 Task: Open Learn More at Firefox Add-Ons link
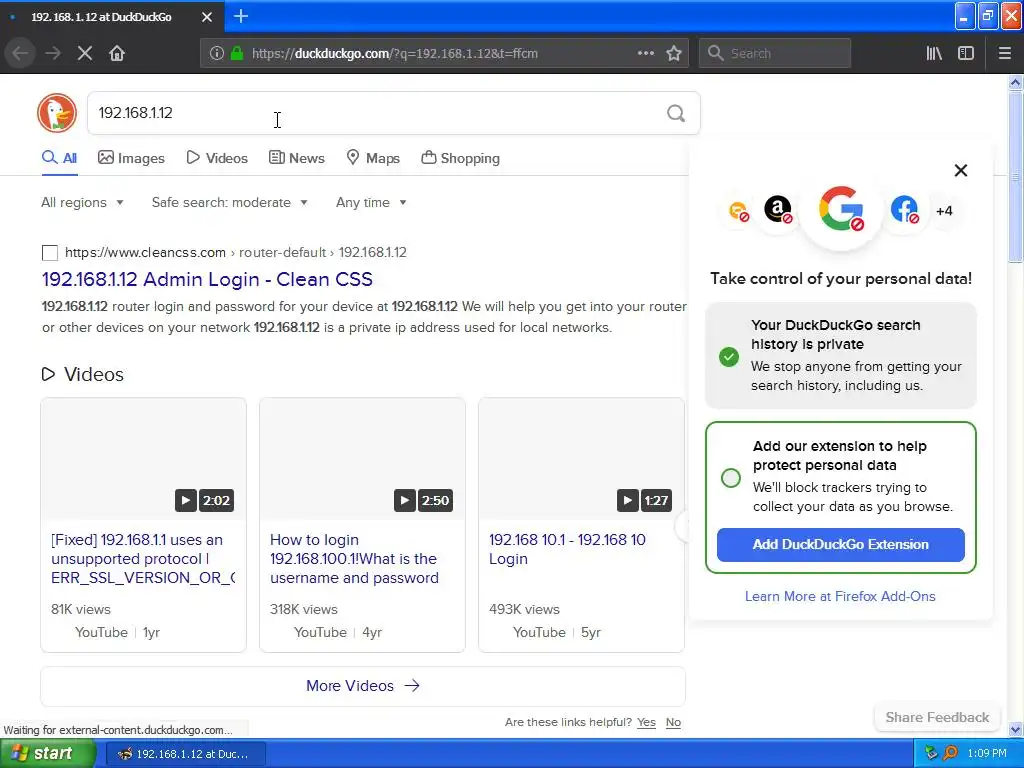(840, 596)
